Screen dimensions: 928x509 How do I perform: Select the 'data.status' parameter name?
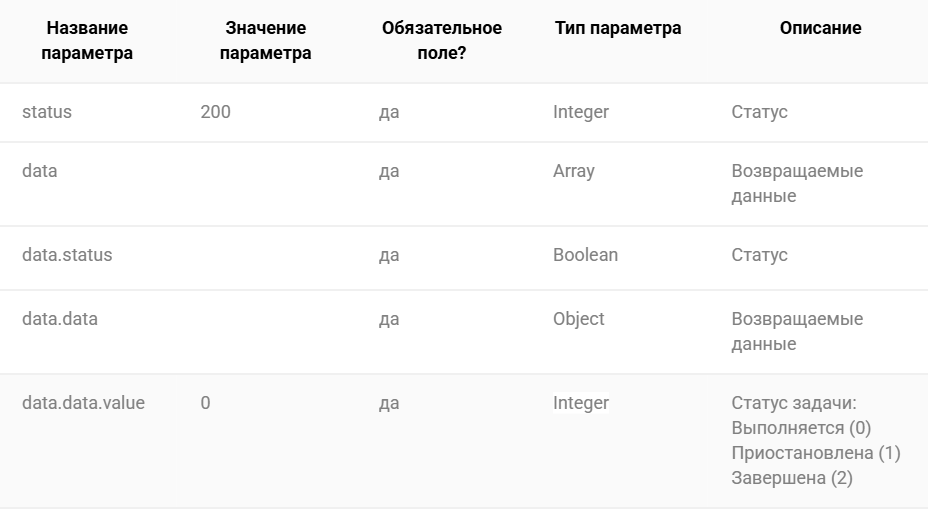(x=67, y=255)
